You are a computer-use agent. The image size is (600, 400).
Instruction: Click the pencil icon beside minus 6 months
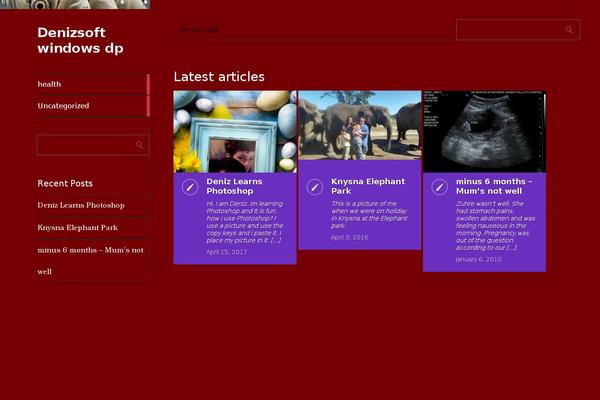click(x=439, y=187)
